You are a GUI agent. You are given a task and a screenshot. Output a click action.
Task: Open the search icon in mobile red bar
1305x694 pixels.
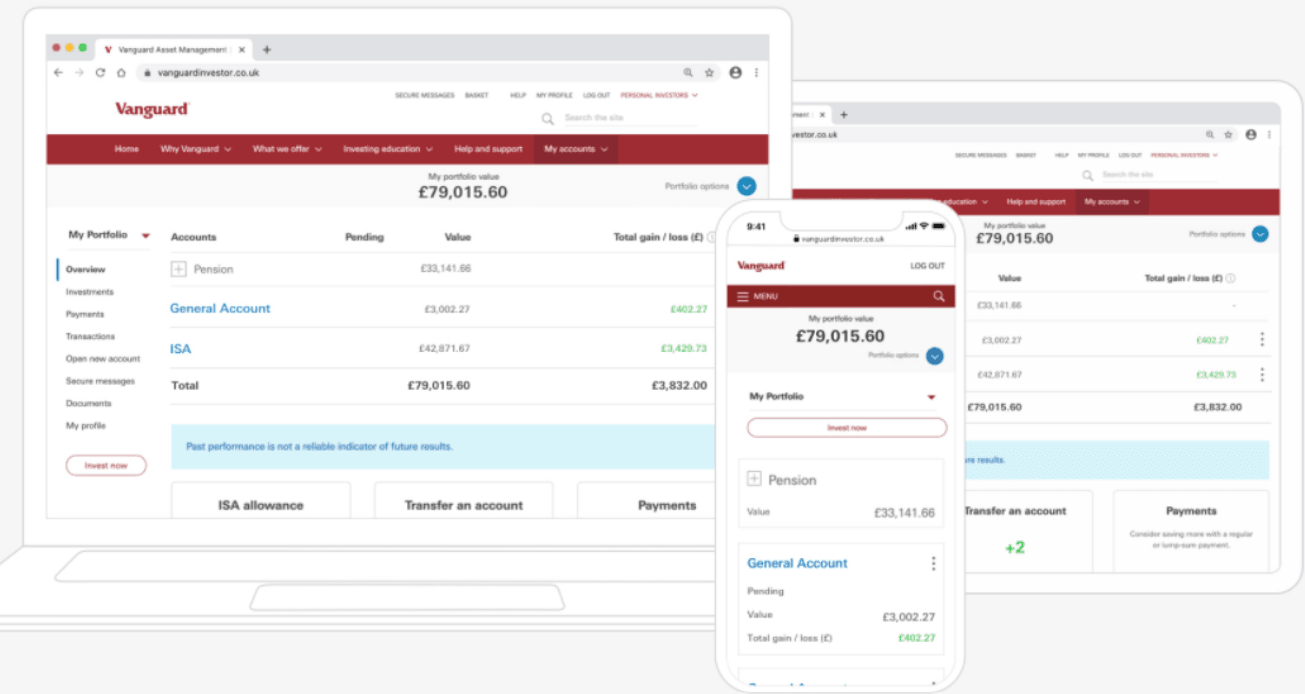(939, 296)
